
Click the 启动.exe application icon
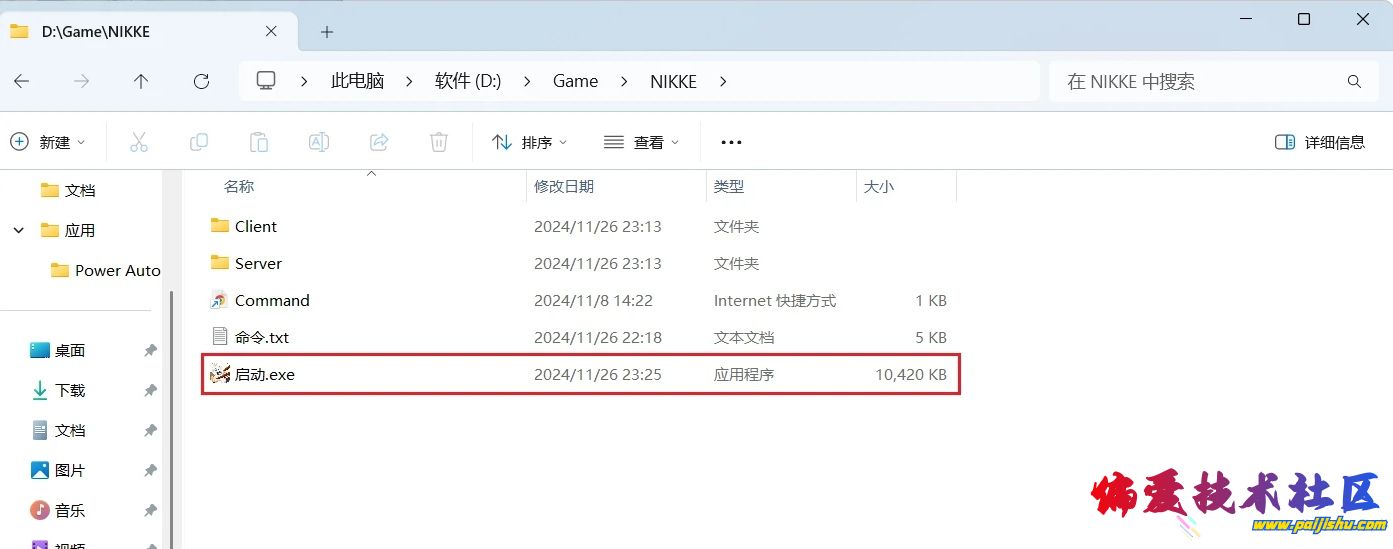click(220, 374)
